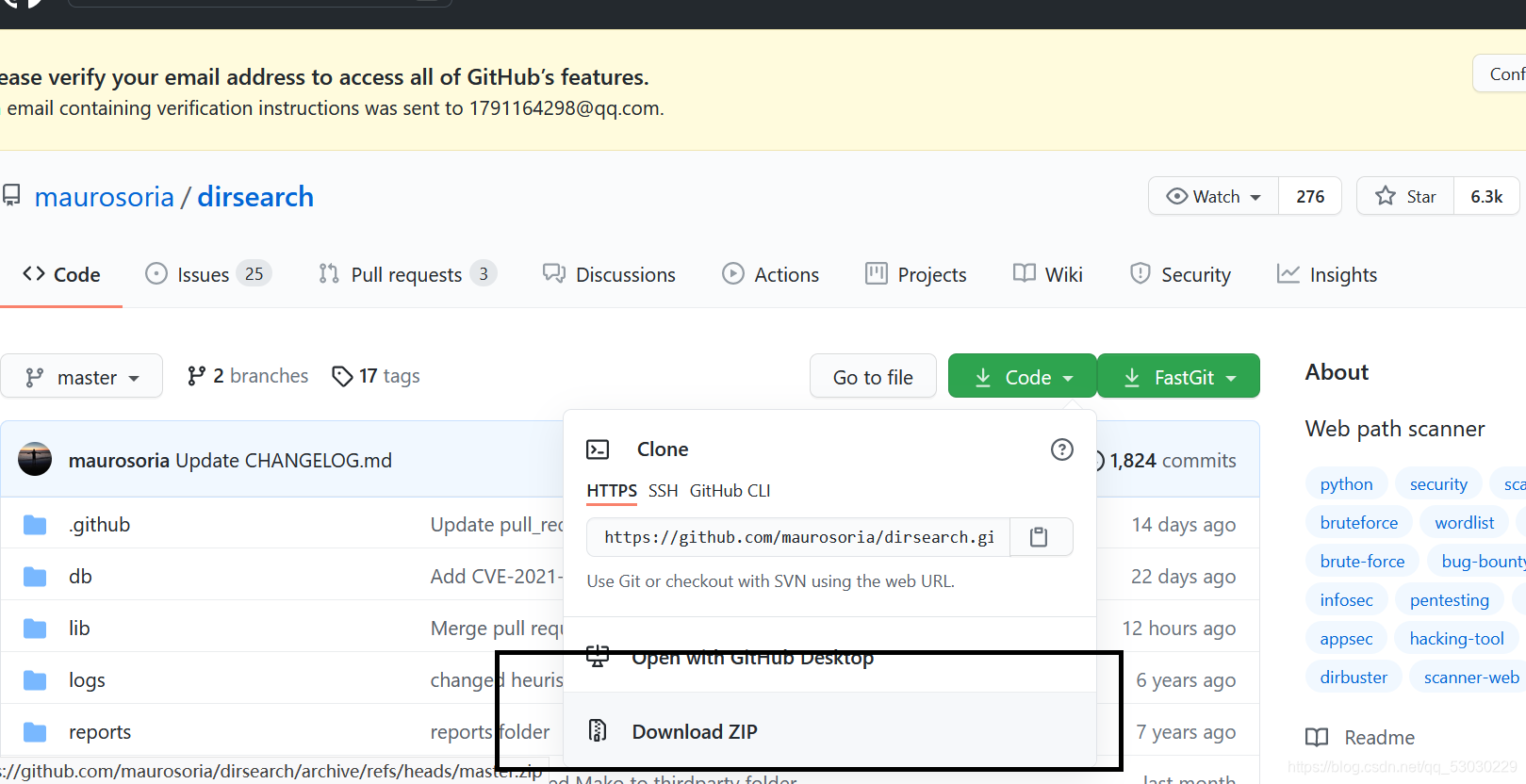The width and height of the screenshot is (1526, 784).
Task: Click the star icon in Star button
Action: pos(1385,196)
